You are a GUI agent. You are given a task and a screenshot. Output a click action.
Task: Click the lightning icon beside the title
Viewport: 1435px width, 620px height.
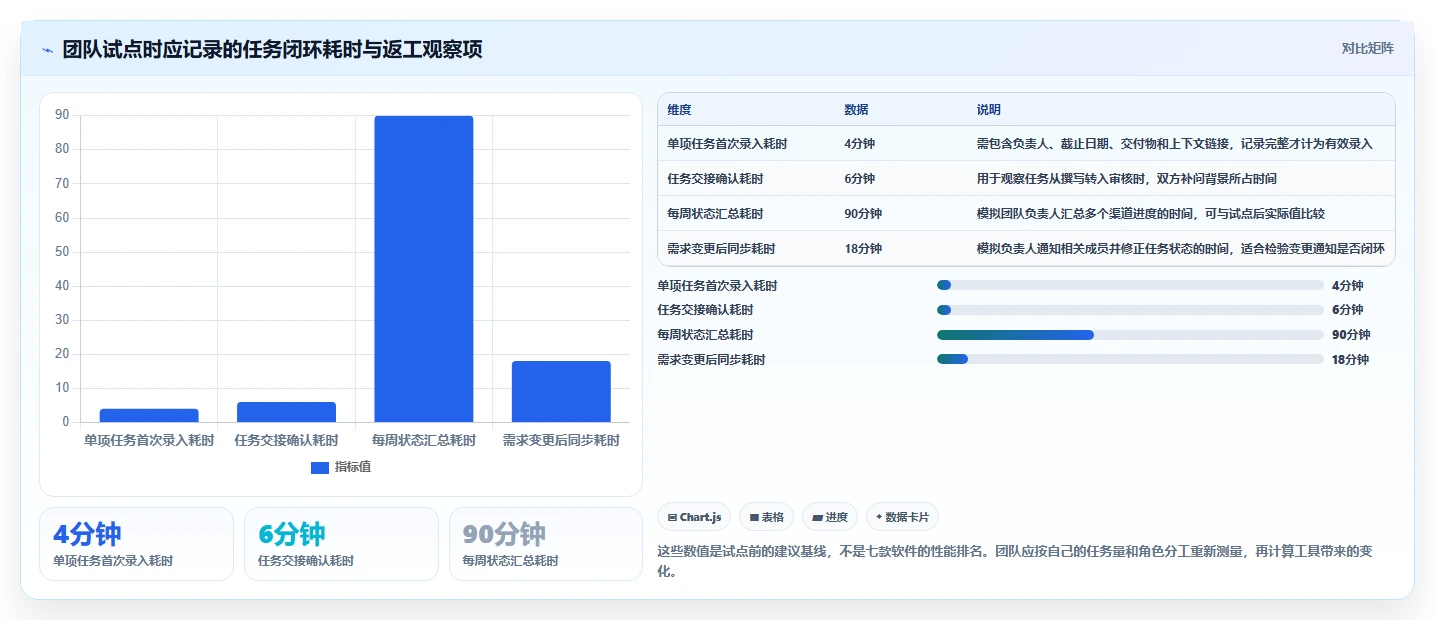click(x=48, y=50)
